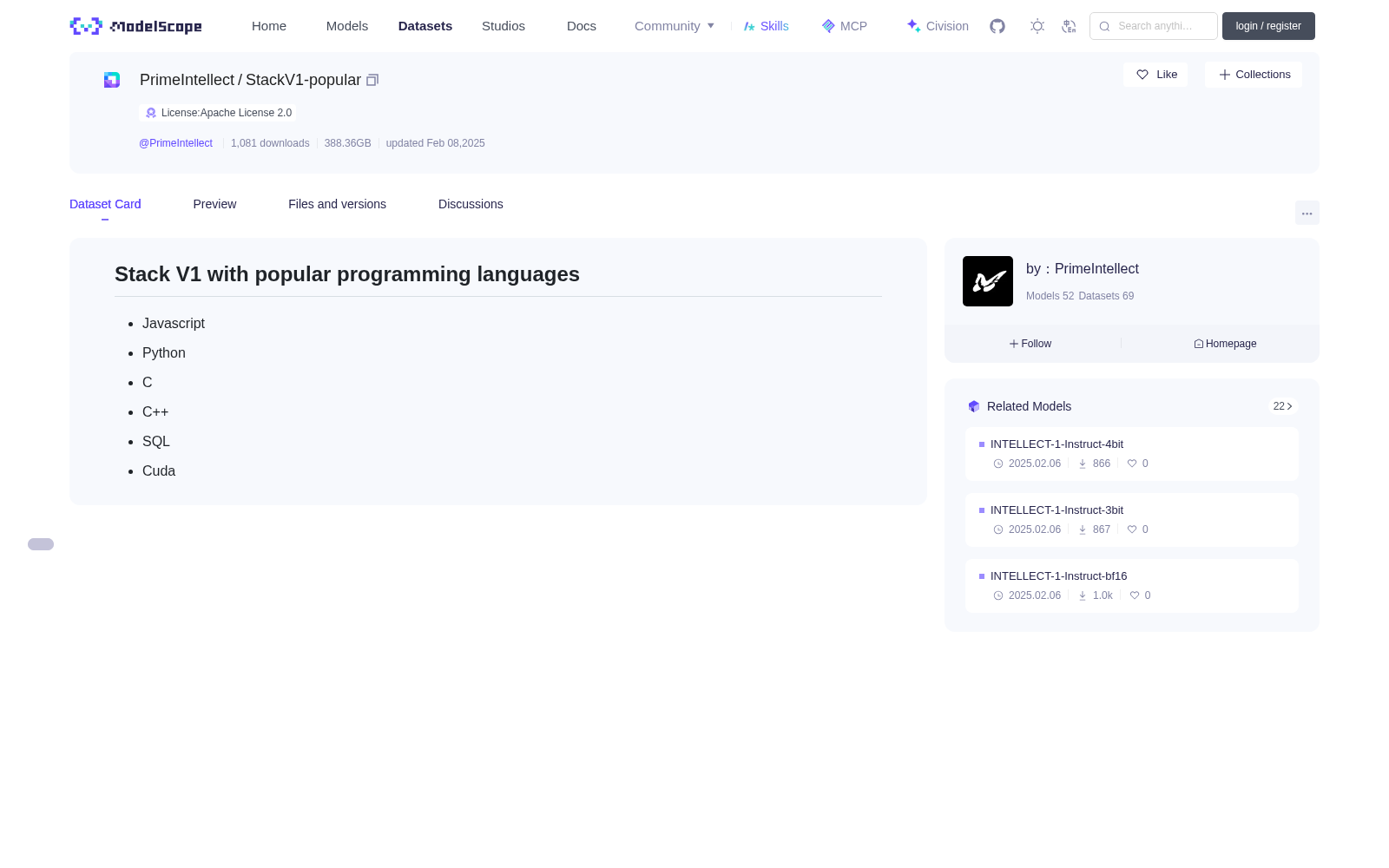The width and height of the screenshot is (1389, 868).
Task: Click download icon on INTELLECT-1-Instruct-4bit
Action: (x=1083, y=464)
